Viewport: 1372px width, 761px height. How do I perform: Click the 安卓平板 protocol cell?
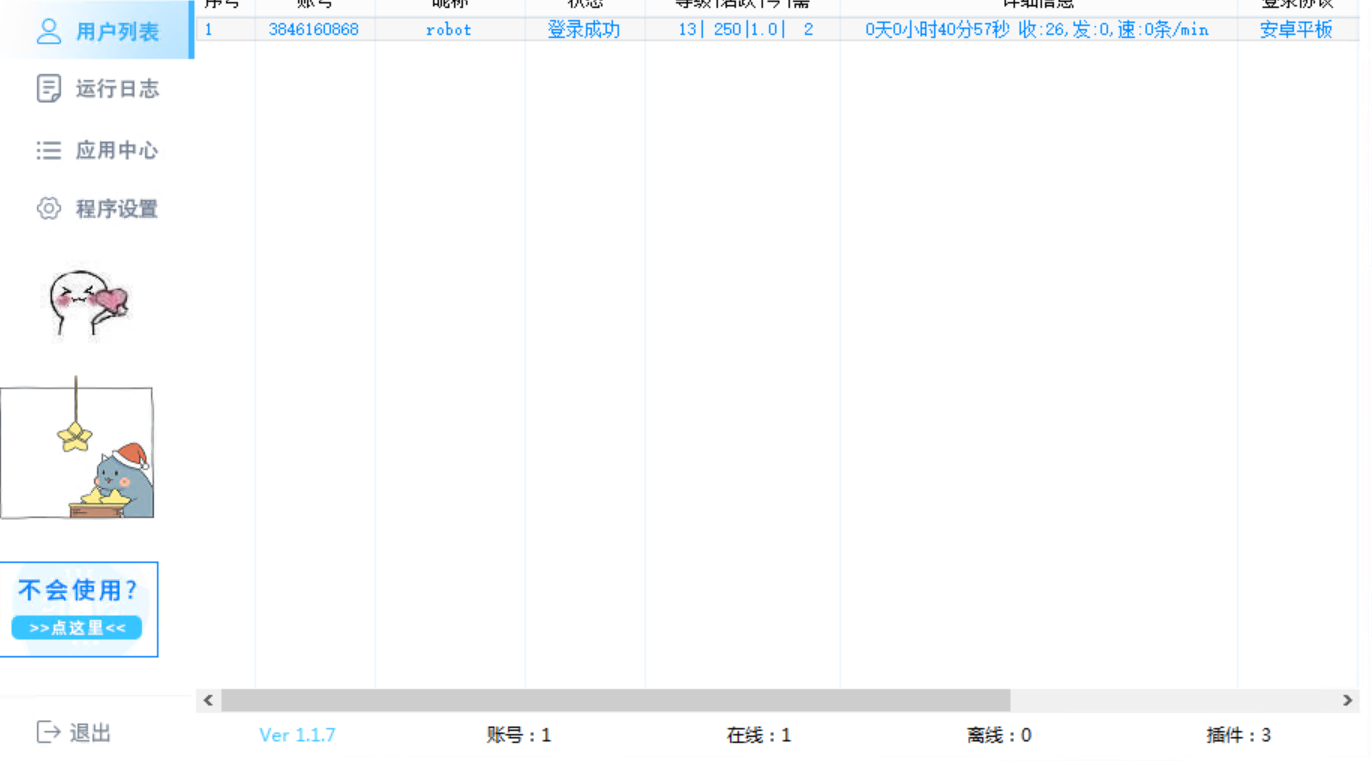point(1296,29)
